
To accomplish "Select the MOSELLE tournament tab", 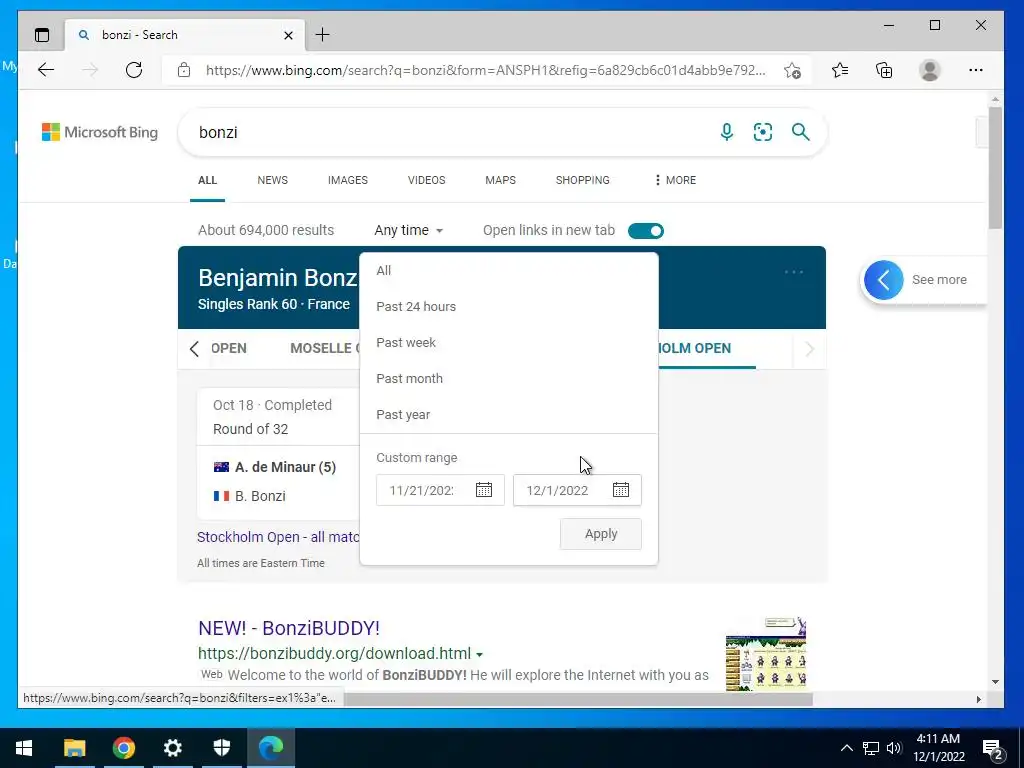I will (325, 349).
